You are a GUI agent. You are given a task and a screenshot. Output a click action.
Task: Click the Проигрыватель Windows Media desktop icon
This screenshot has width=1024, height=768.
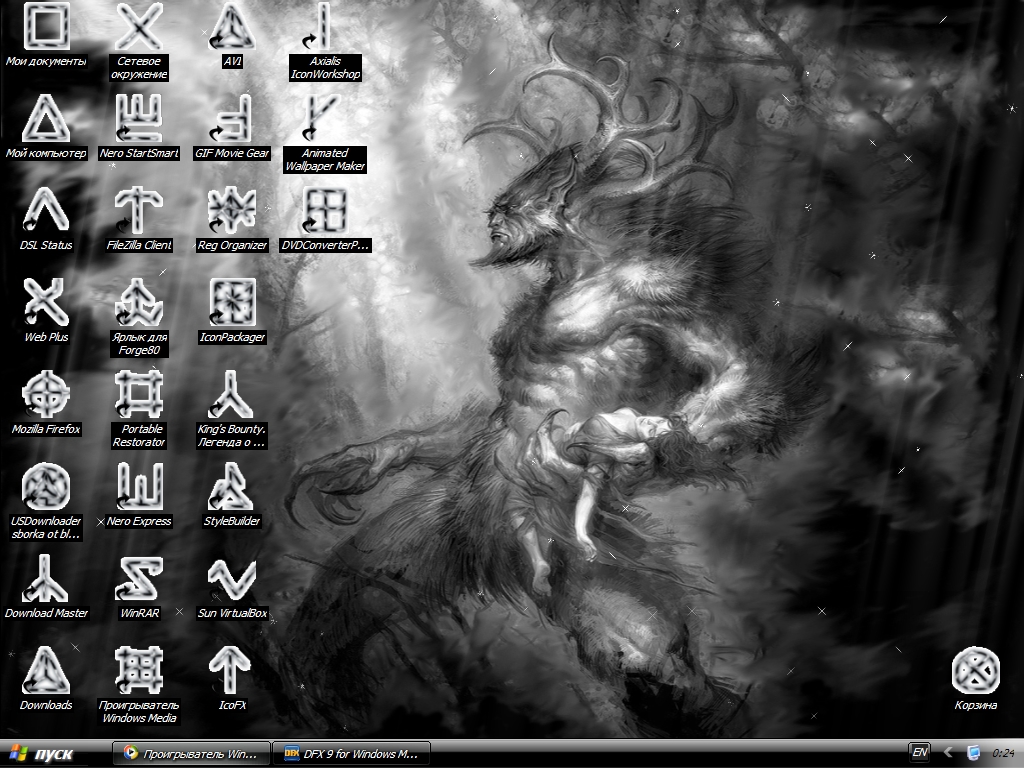139,671
